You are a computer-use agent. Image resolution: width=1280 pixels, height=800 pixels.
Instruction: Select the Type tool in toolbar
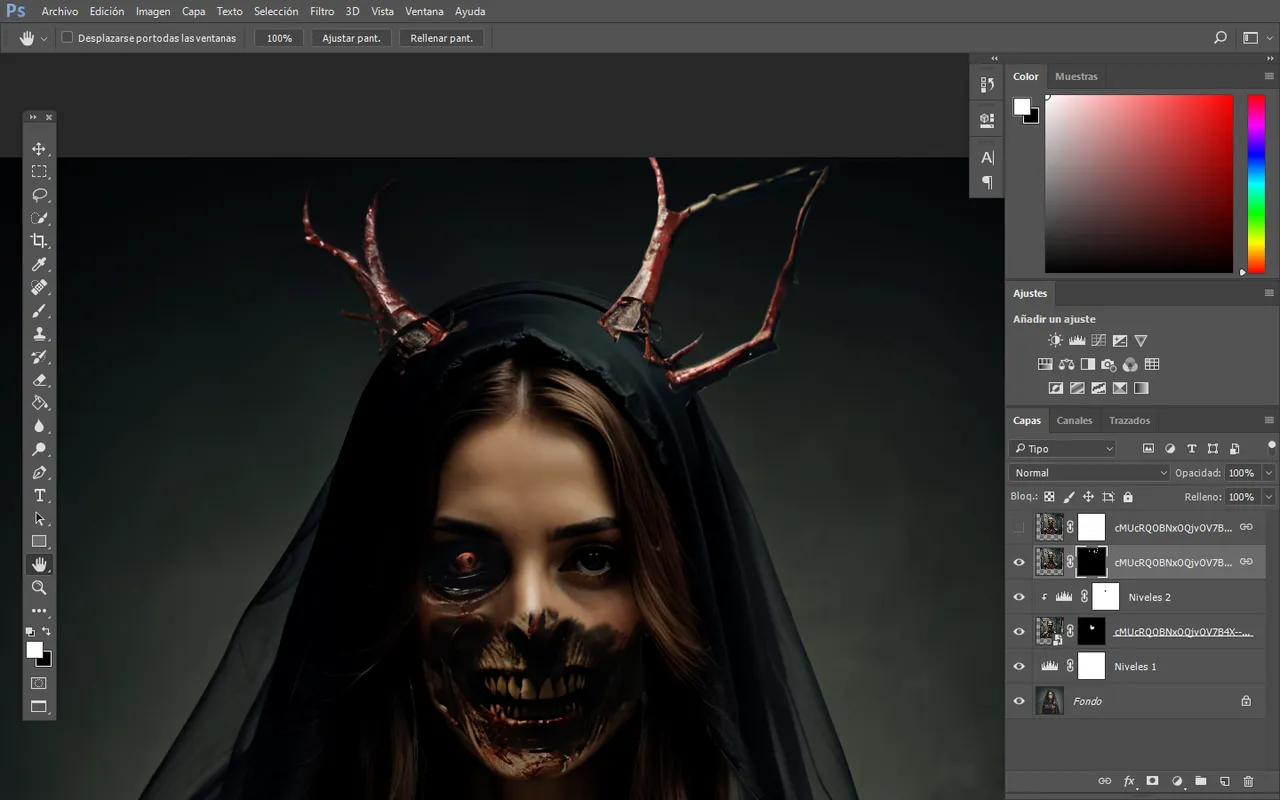coord(39,496)
